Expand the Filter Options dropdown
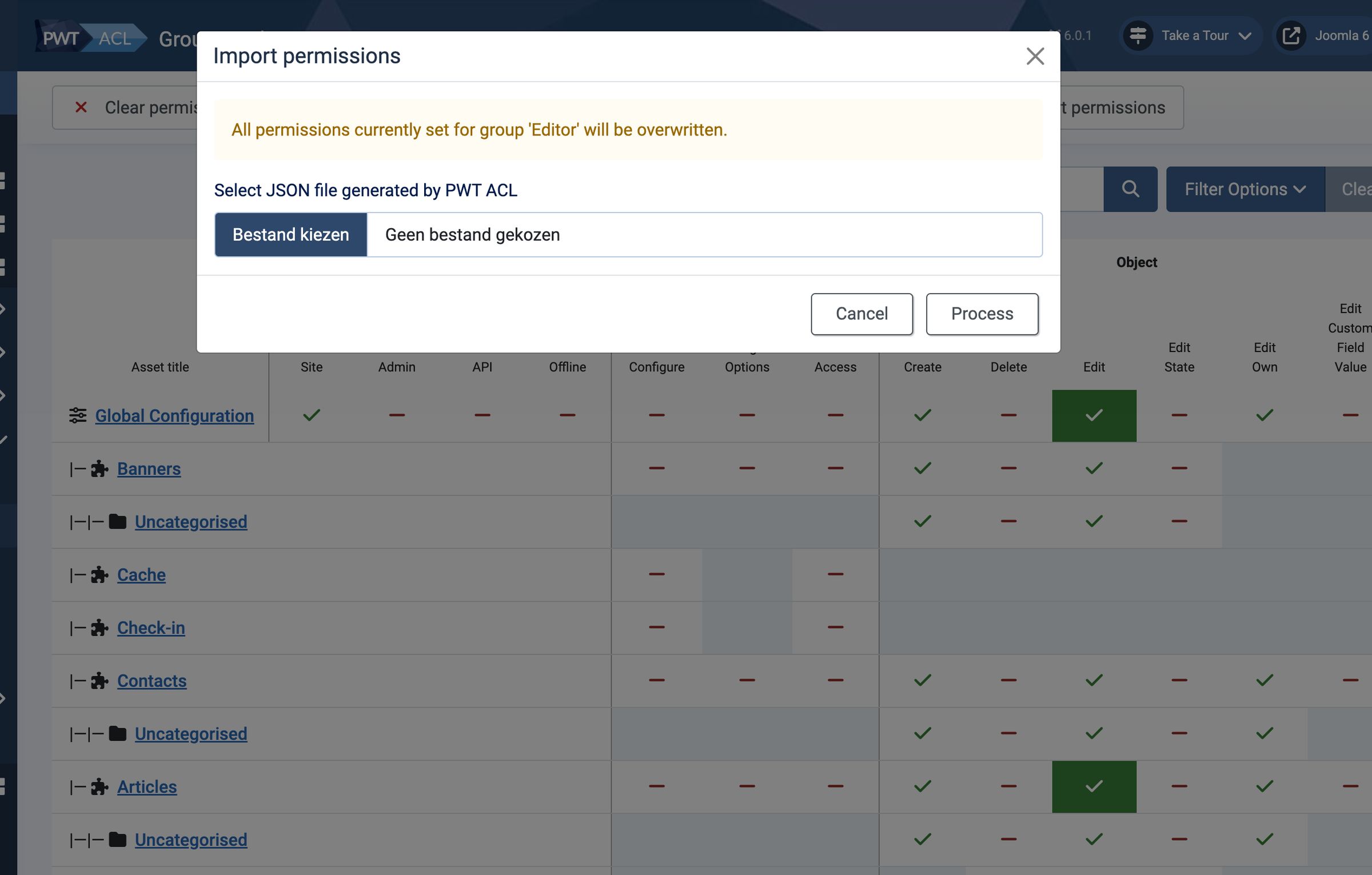Screen dimensions: 1372x875 click(1245, 189)
